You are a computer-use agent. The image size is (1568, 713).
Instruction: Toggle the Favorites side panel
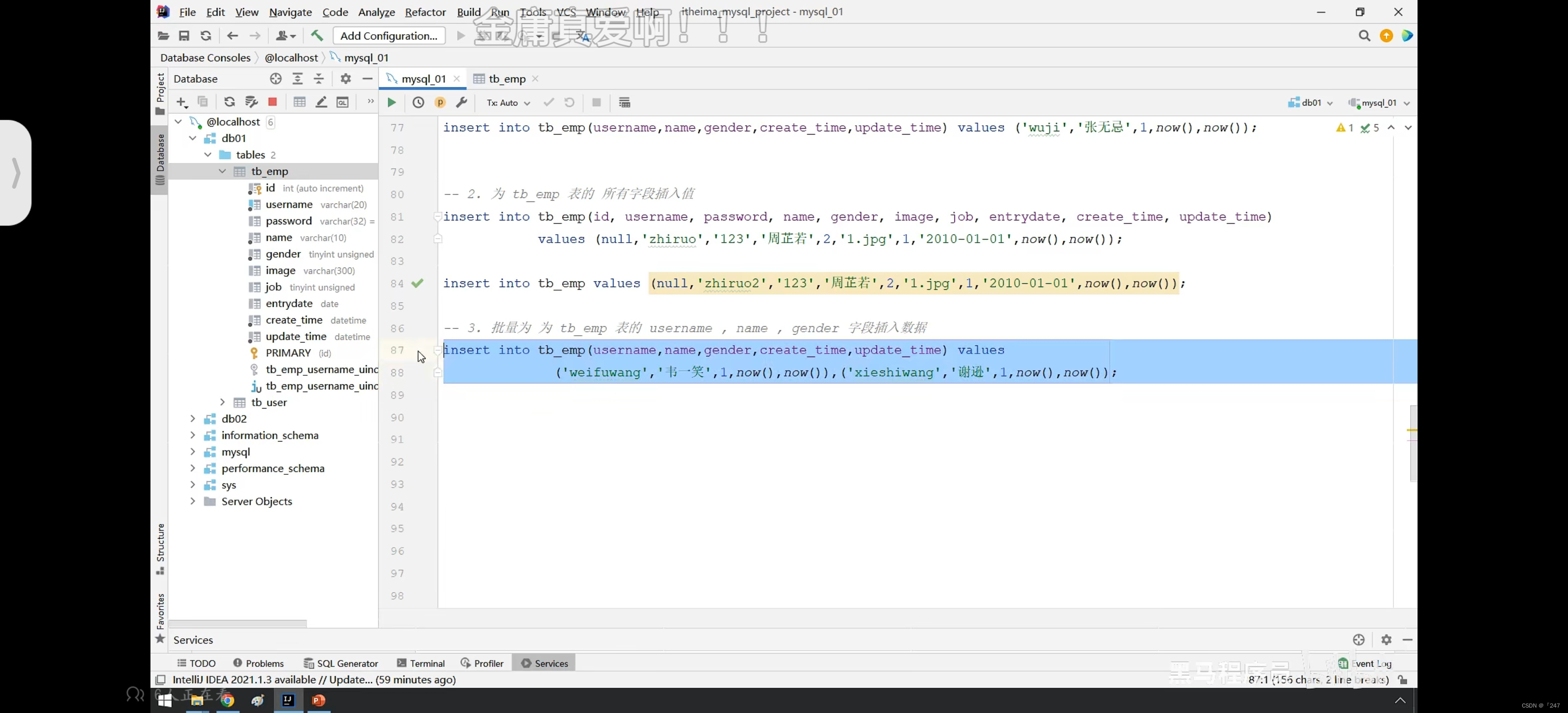point(160,617)
